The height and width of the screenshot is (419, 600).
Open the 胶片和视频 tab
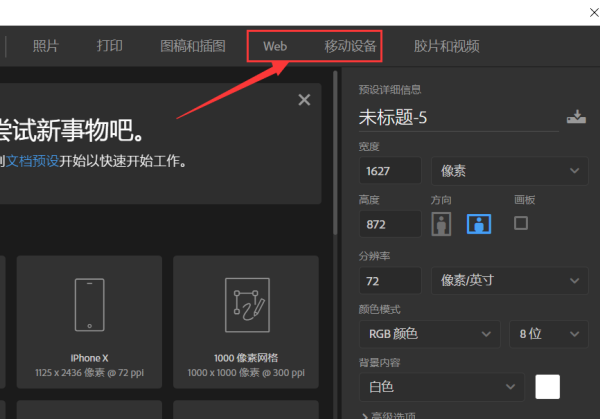[446, 46]
